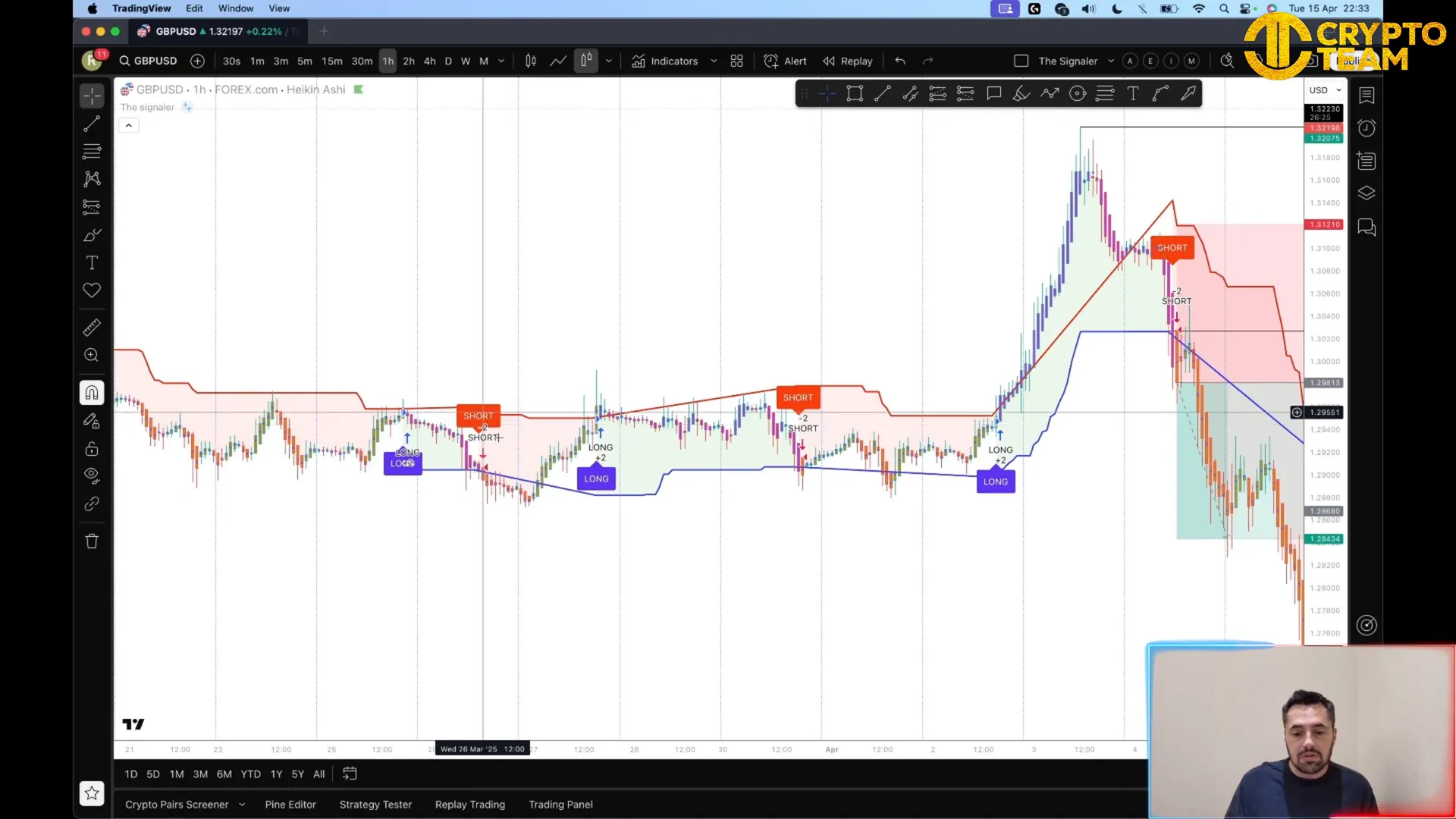
Task: Select the callout note tool
Action: coord(993,93)
